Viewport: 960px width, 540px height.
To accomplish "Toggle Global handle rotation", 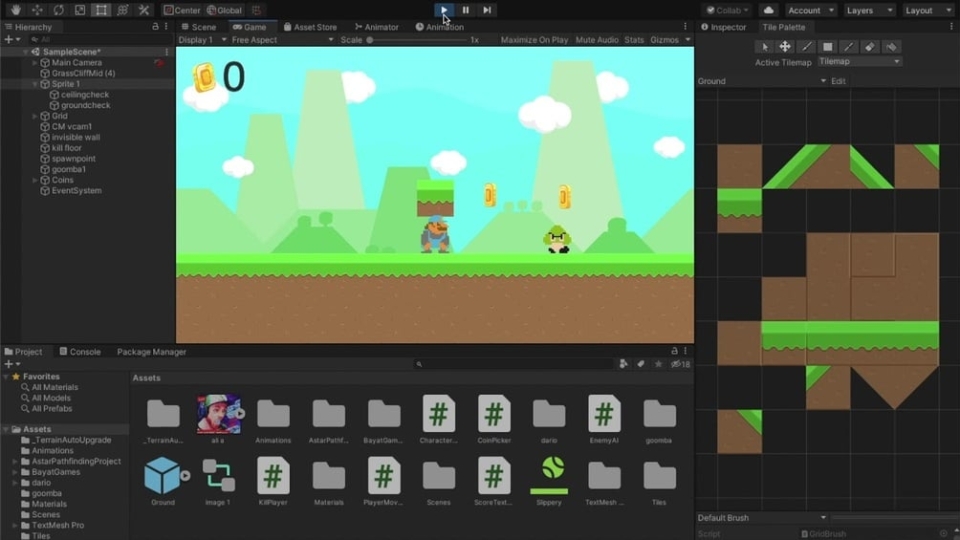I will click(224, 10).
